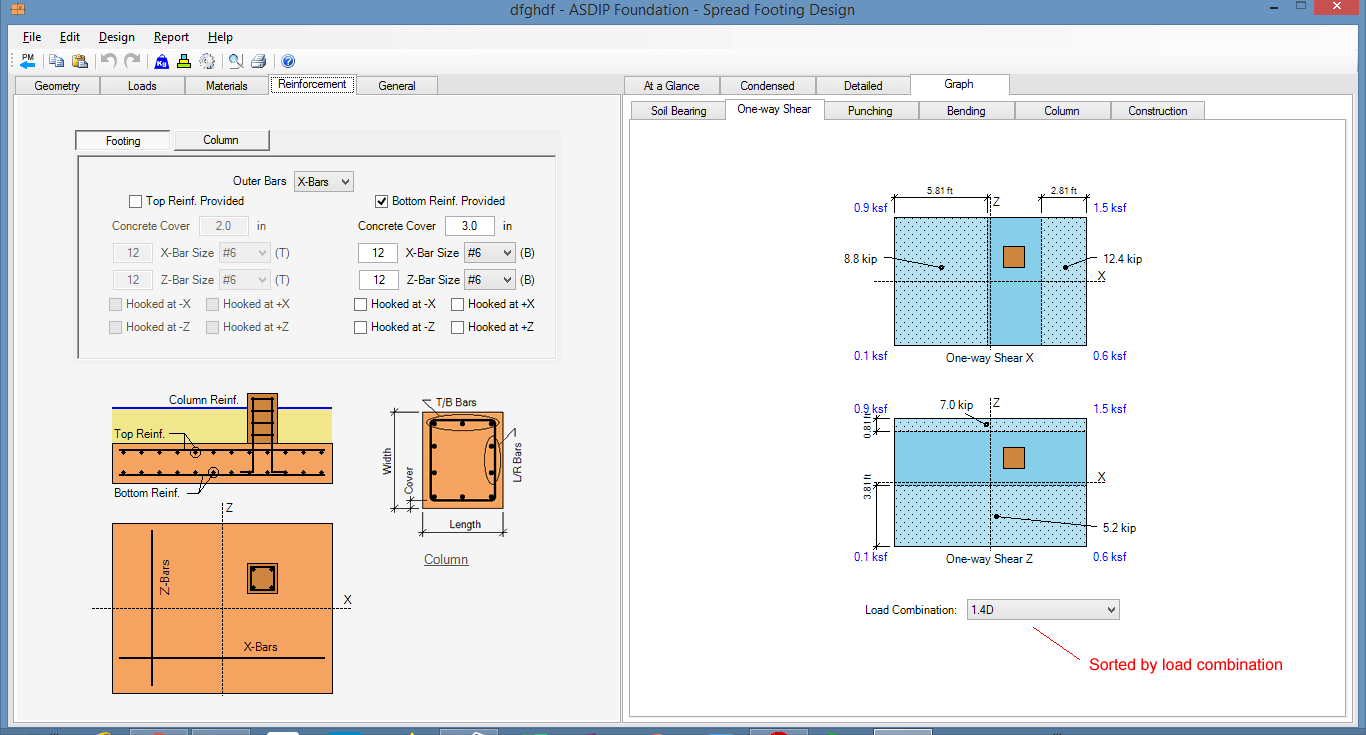1366x735 pixels.
Task: Show the Soil Bearing graph tab
Action: pos(679,111)
